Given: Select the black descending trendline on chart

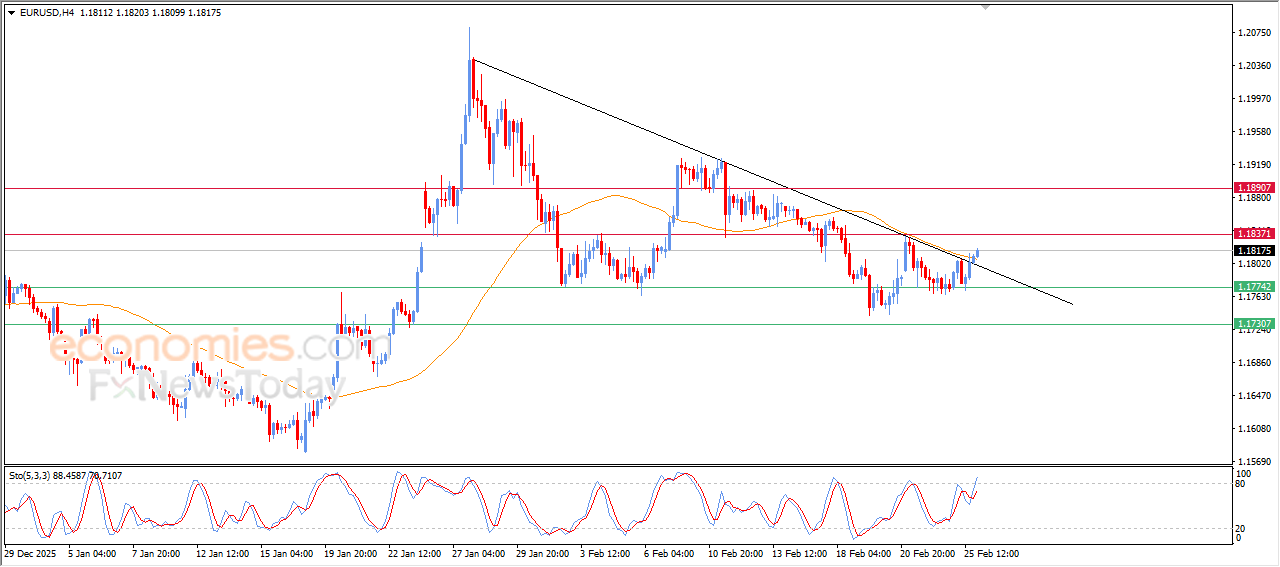Looking at the screenshot, I should [772, 182].
